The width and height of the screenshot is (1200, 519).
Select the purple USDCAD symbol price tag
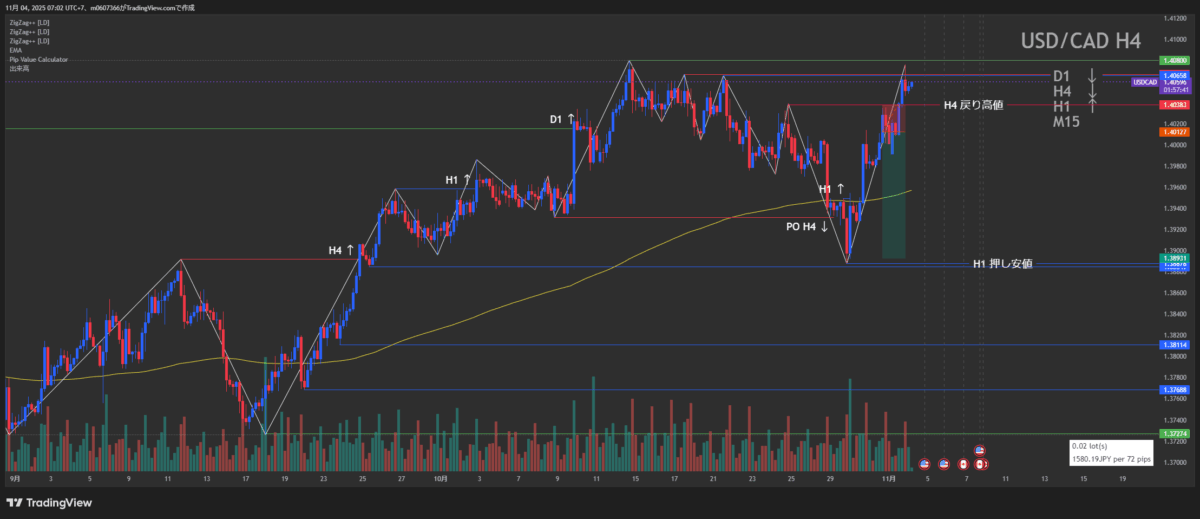click(x=1144, y=83)
